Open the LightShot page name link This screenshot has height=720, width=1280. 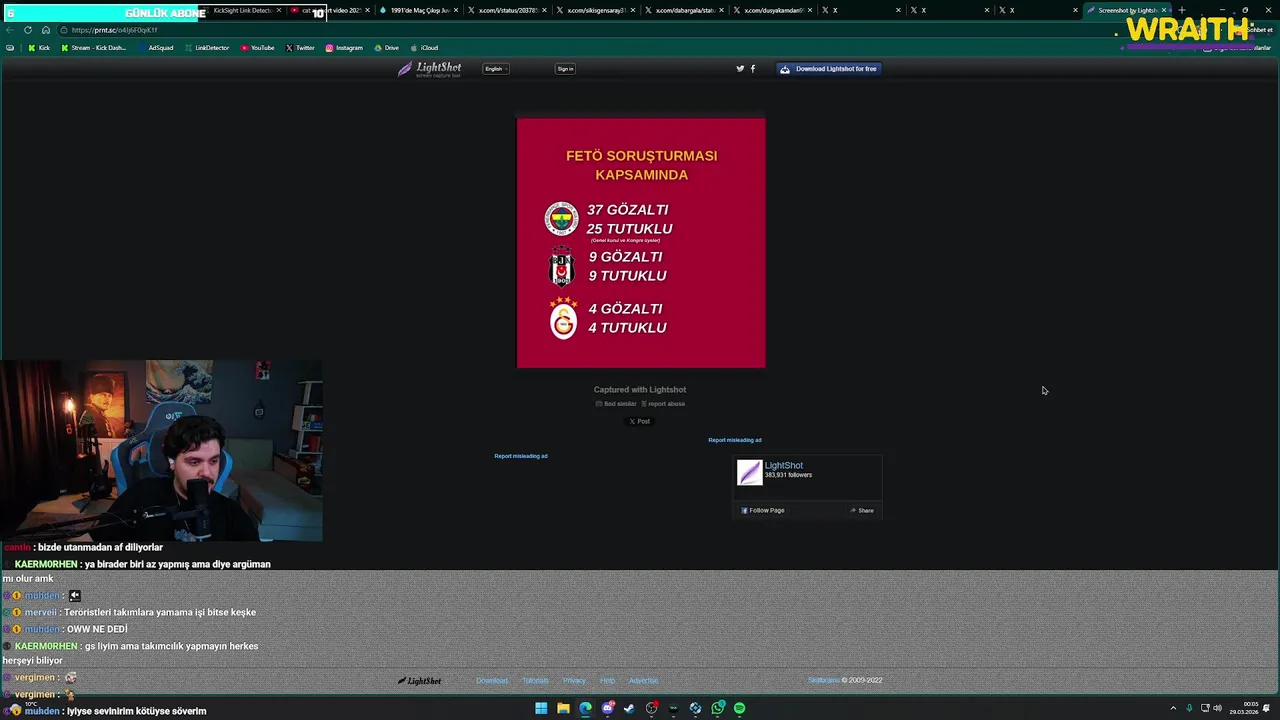pos(784,465)
